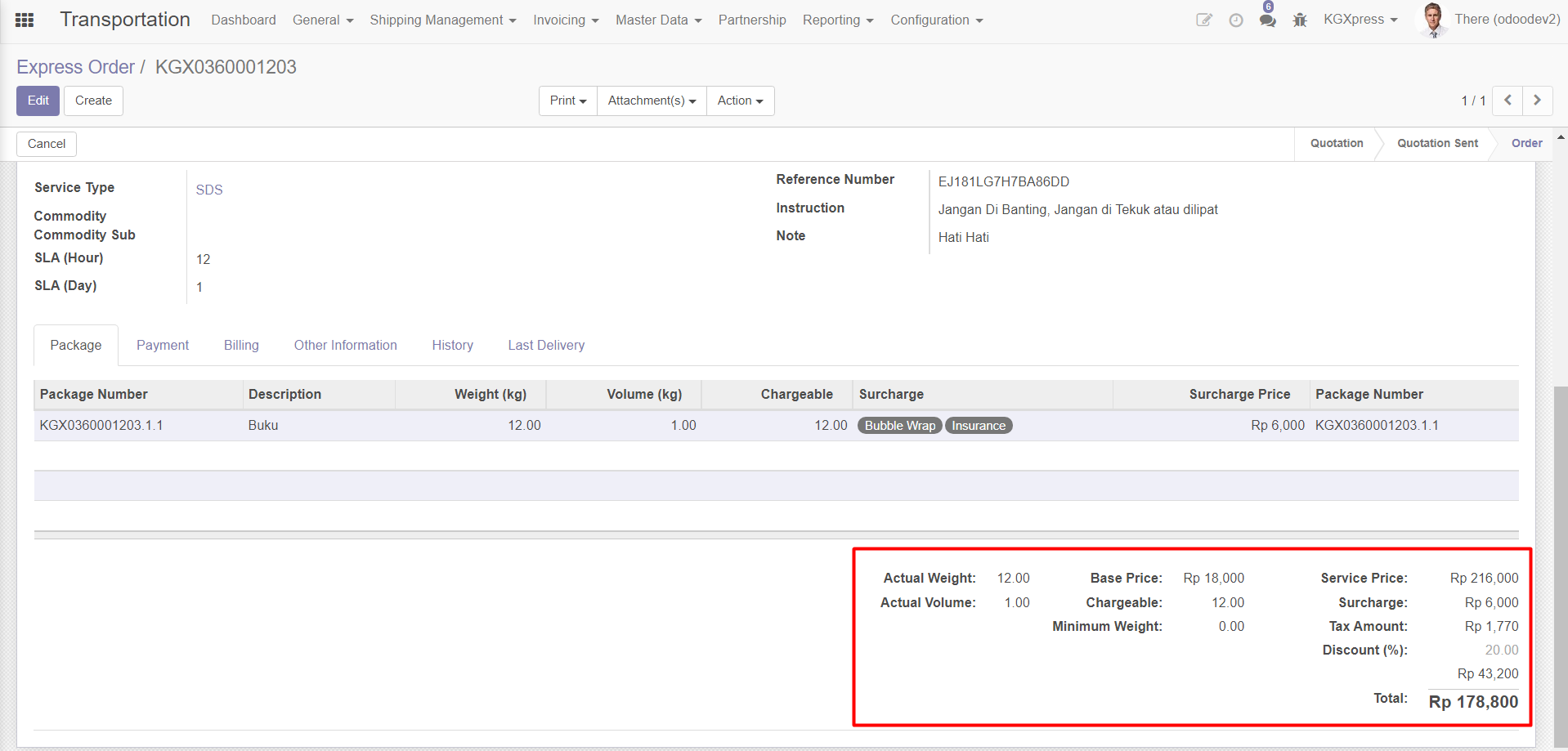Open the KGXpress company dropdown

pyautogui.click(x=1360, y=20)
